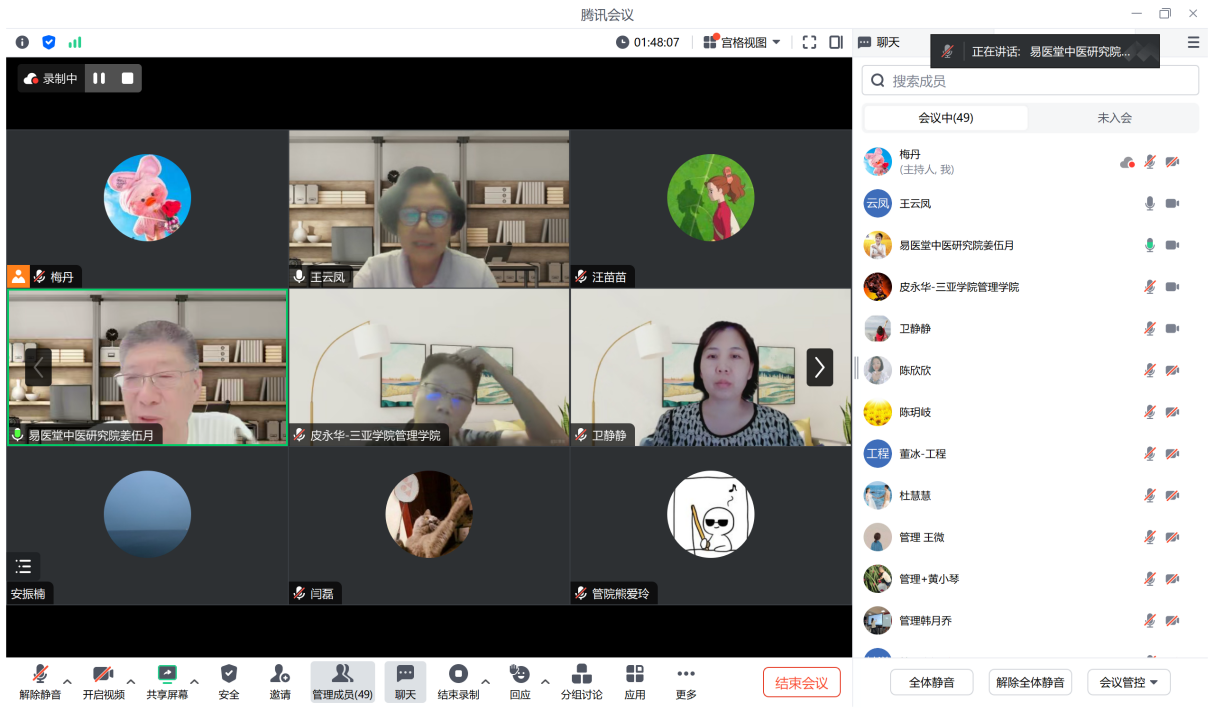Switch to the Not Joined (未入会) tab
Image resolution: width=1214 pixels, height=711 pixels.
pyautogui.click(x=1114, y=118)
